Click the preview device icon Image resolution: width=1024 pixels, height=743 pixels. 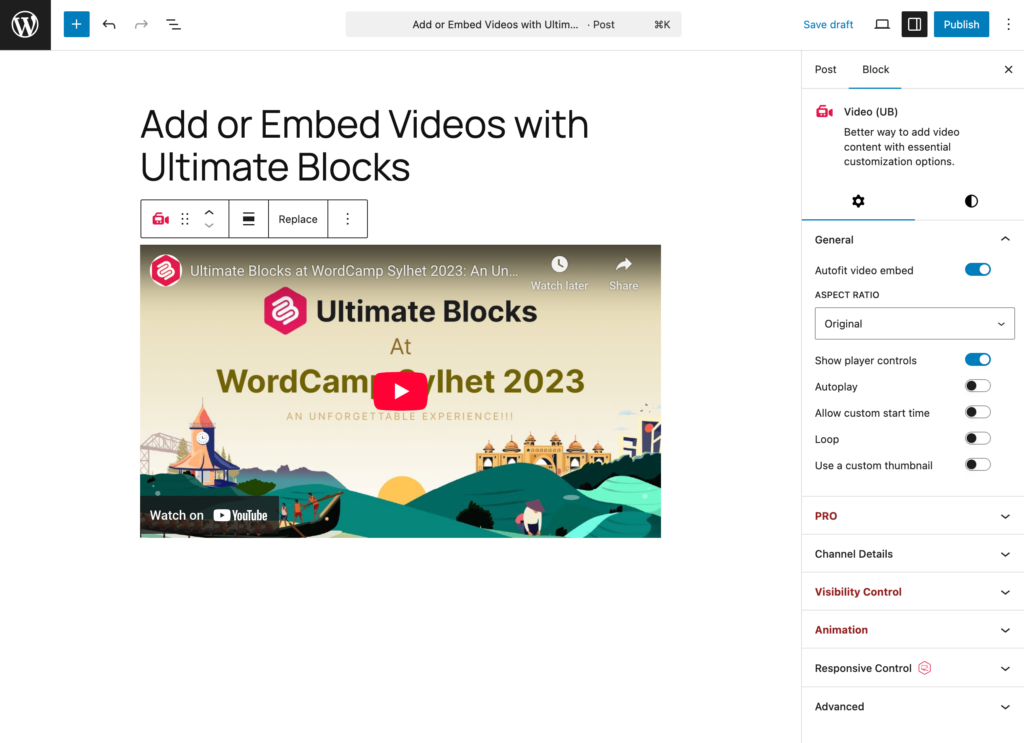[x=882, y=24]
